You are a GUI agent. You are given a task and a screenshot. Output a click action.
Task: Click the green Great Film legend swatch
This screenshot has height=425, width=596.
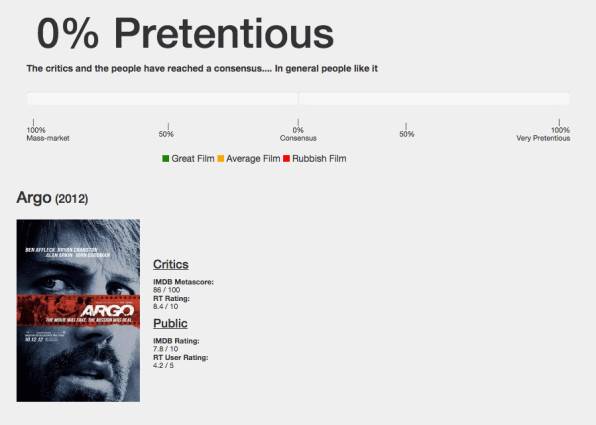(165, 159)
